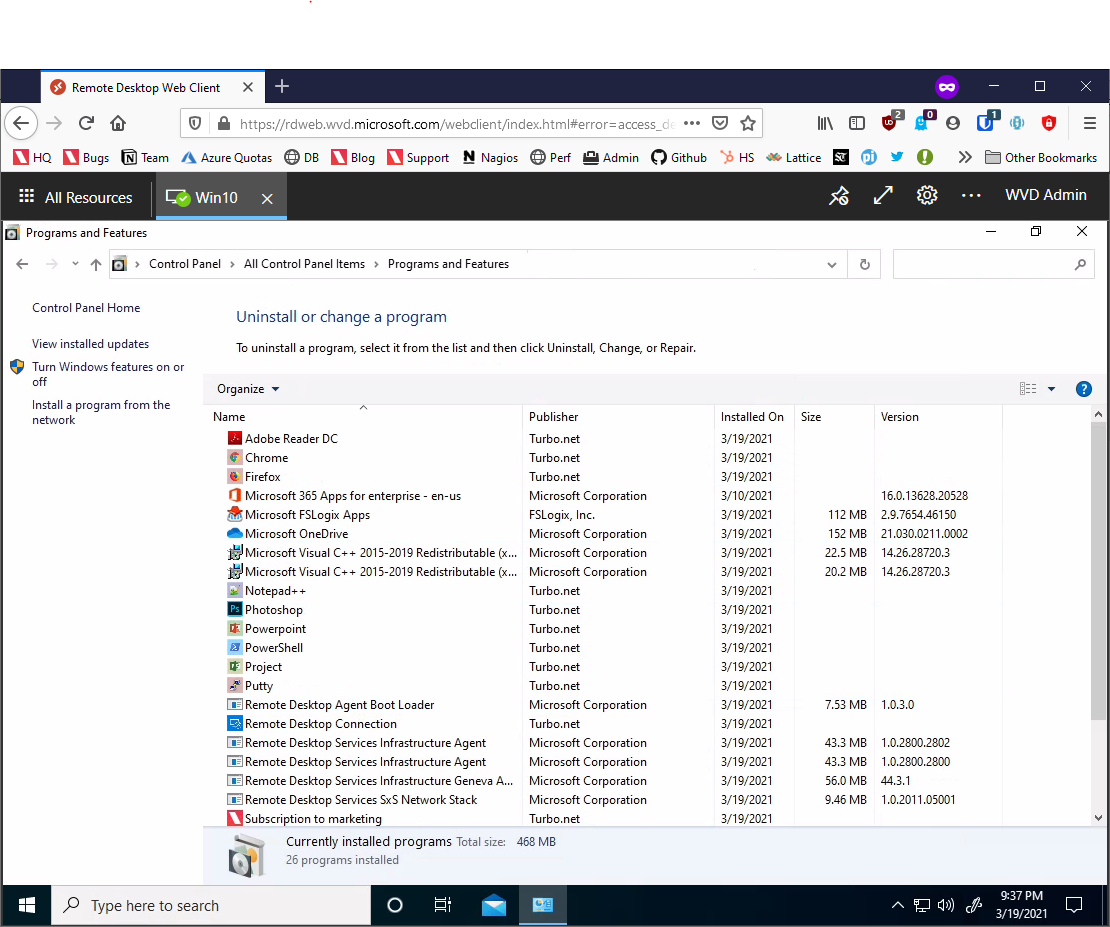Click the Remote Desktop settings gear icon

pos(927,196)
